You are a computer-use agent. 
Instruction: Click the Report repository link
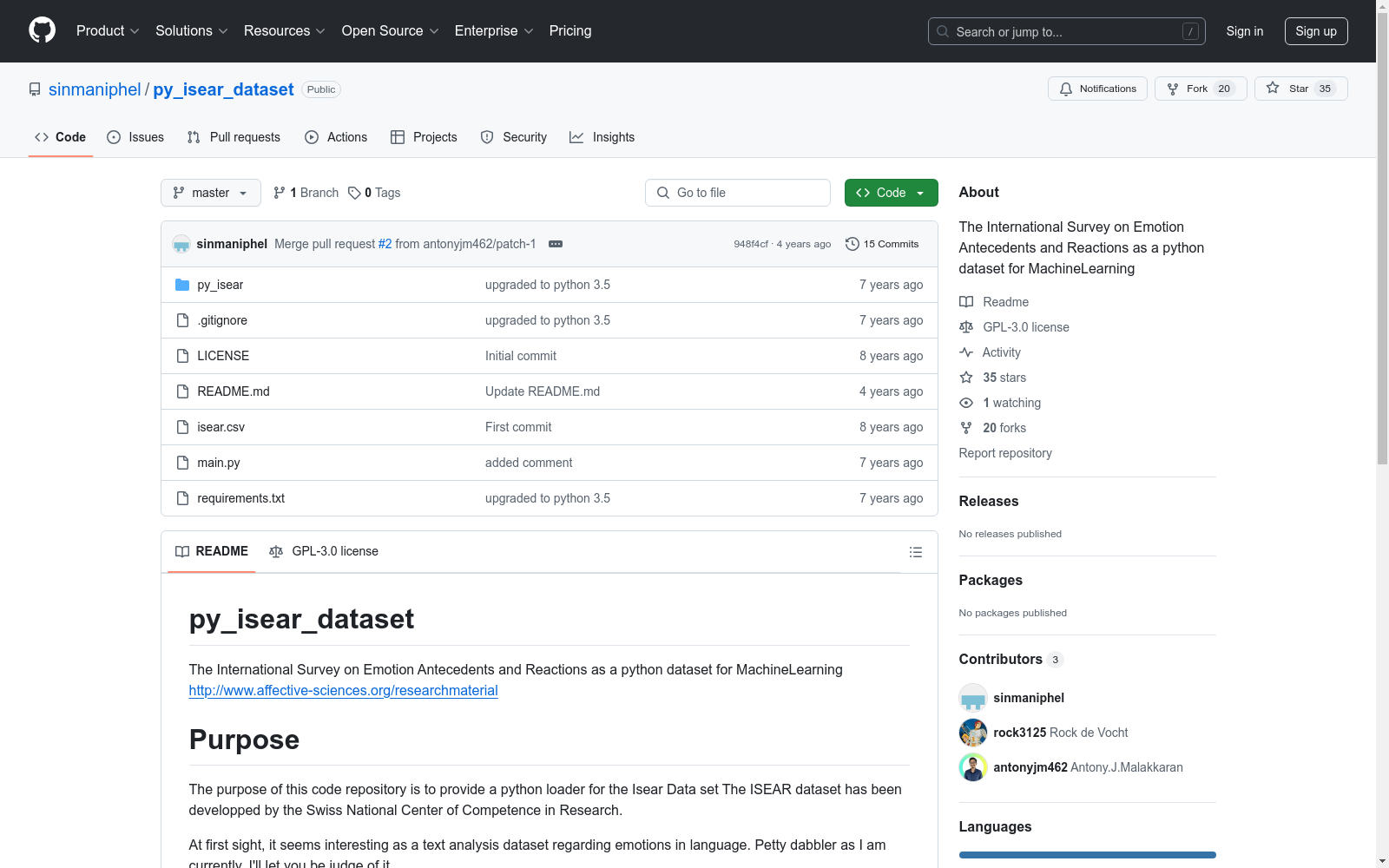(x=1005, y=453)
